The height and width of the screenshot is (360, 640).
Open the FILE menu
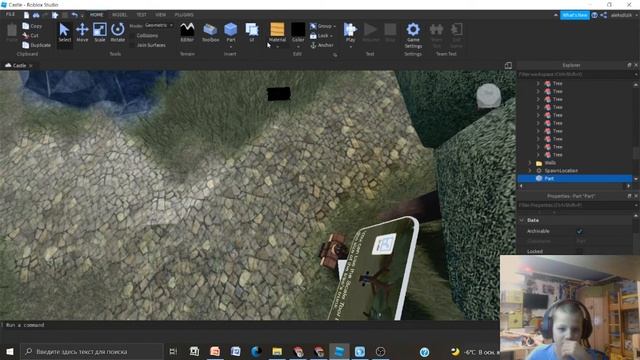pyautogui.click(x=10, y=14)
